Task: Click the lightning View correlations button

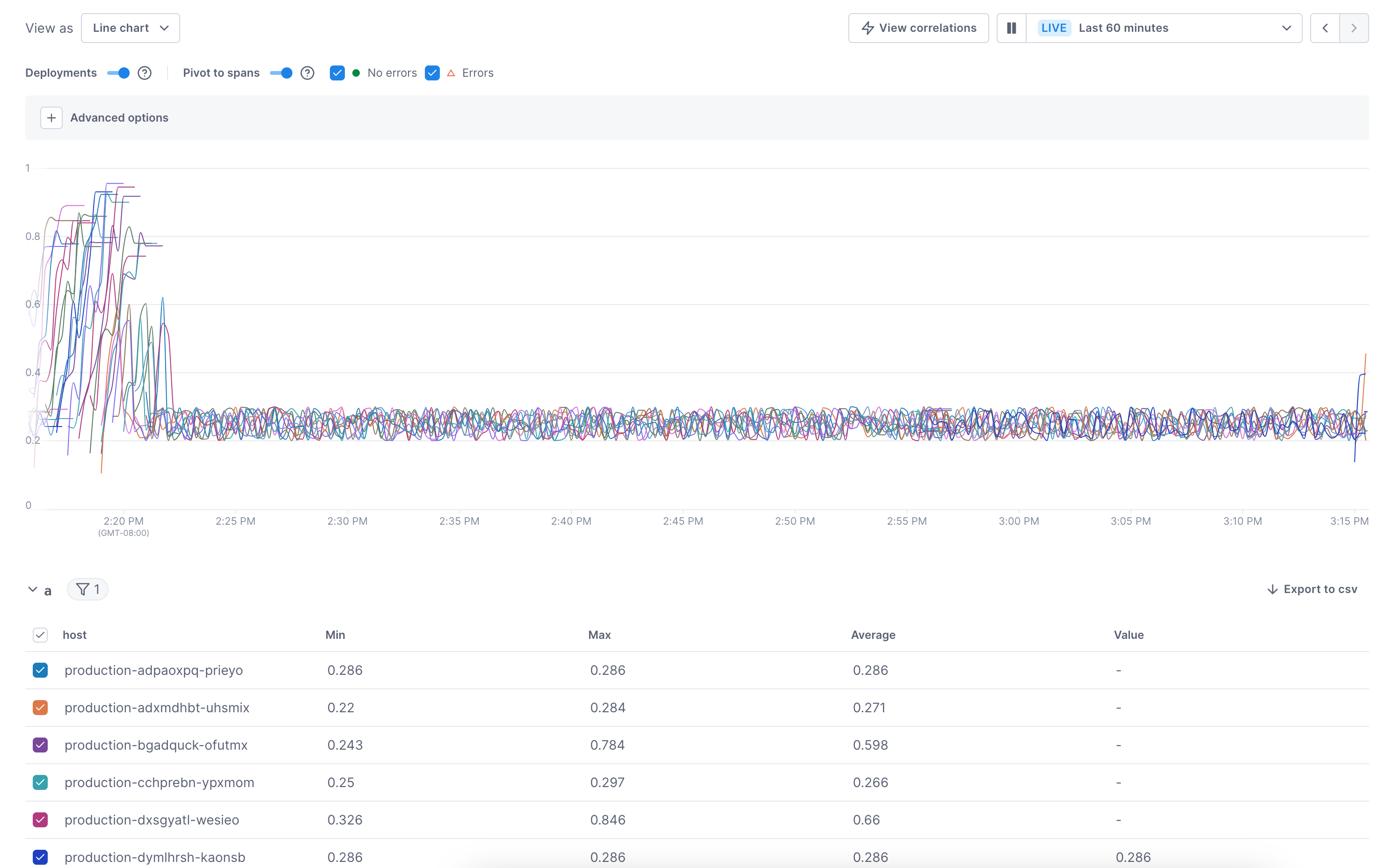Action: 918,28
